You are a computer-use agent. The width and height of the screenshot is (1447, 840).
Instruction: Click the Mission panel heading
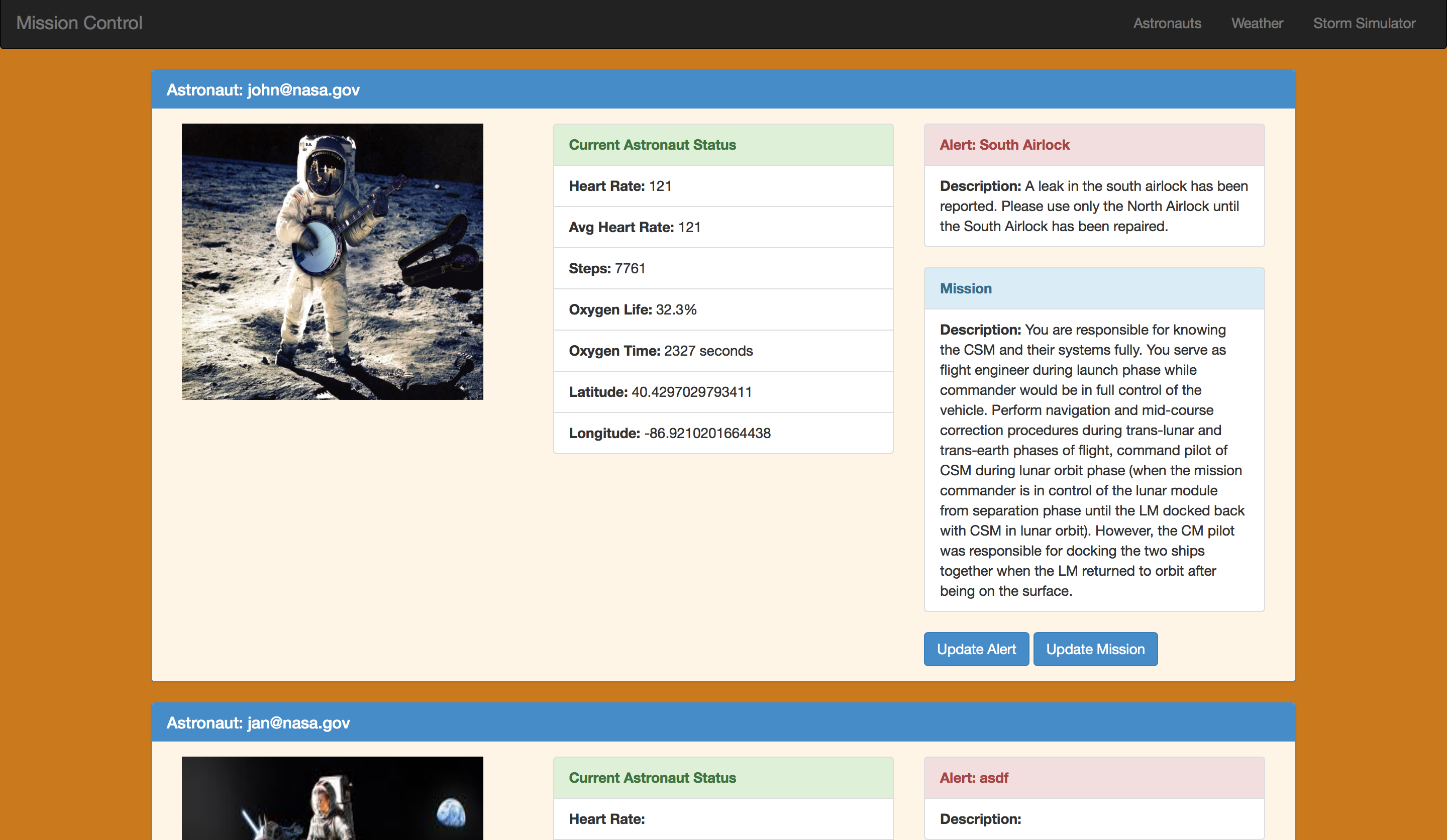pos(965,288)
